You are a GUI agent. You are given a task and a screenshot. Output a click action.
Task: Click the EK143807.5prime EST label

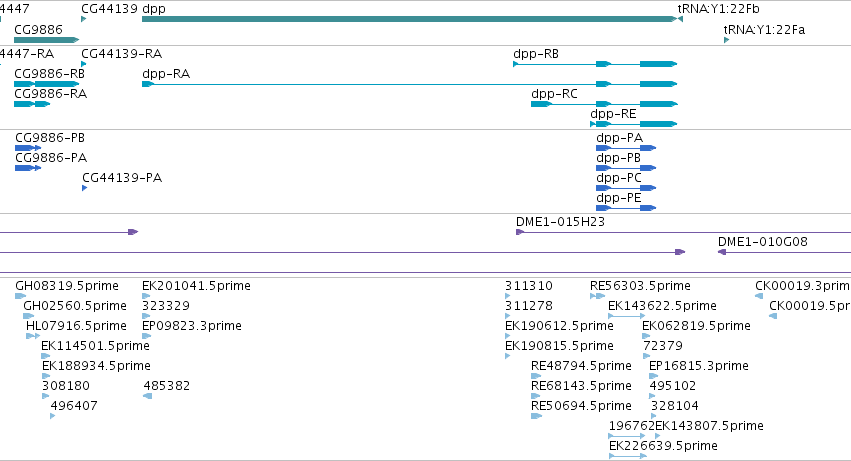click(x=709, y=427)
